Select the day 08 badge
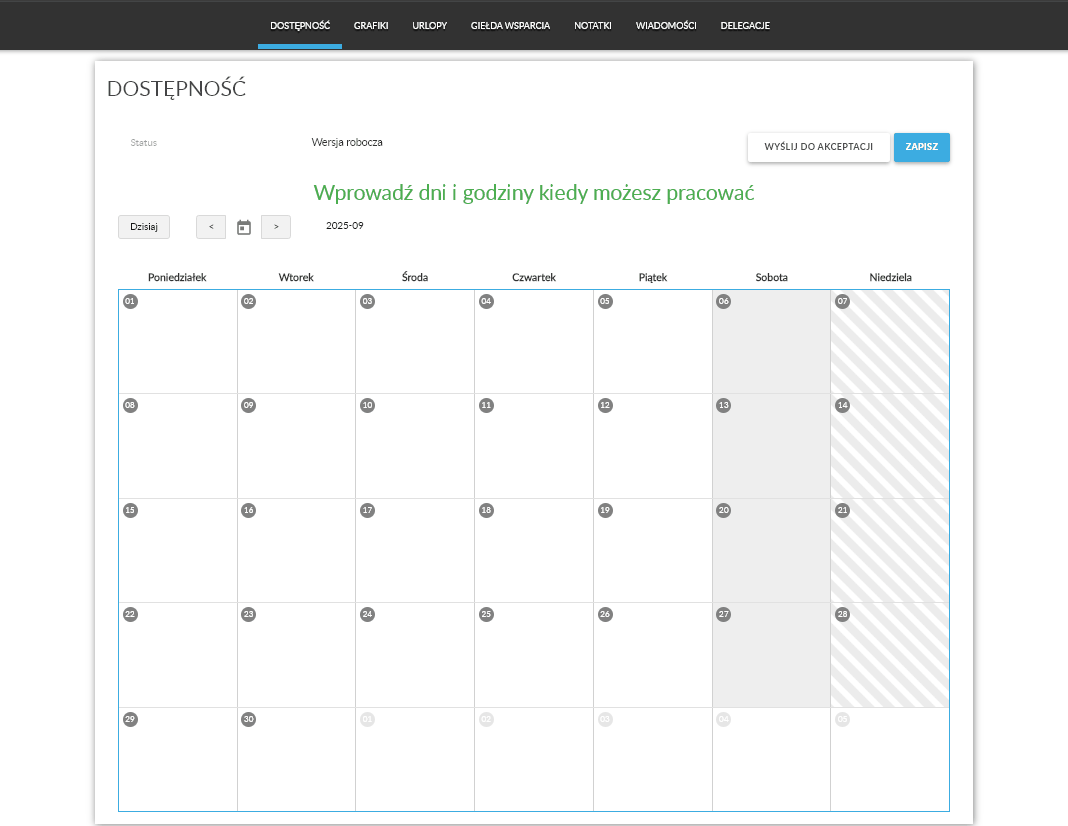This screenshot has height=826, width=1068. point(130,405)
